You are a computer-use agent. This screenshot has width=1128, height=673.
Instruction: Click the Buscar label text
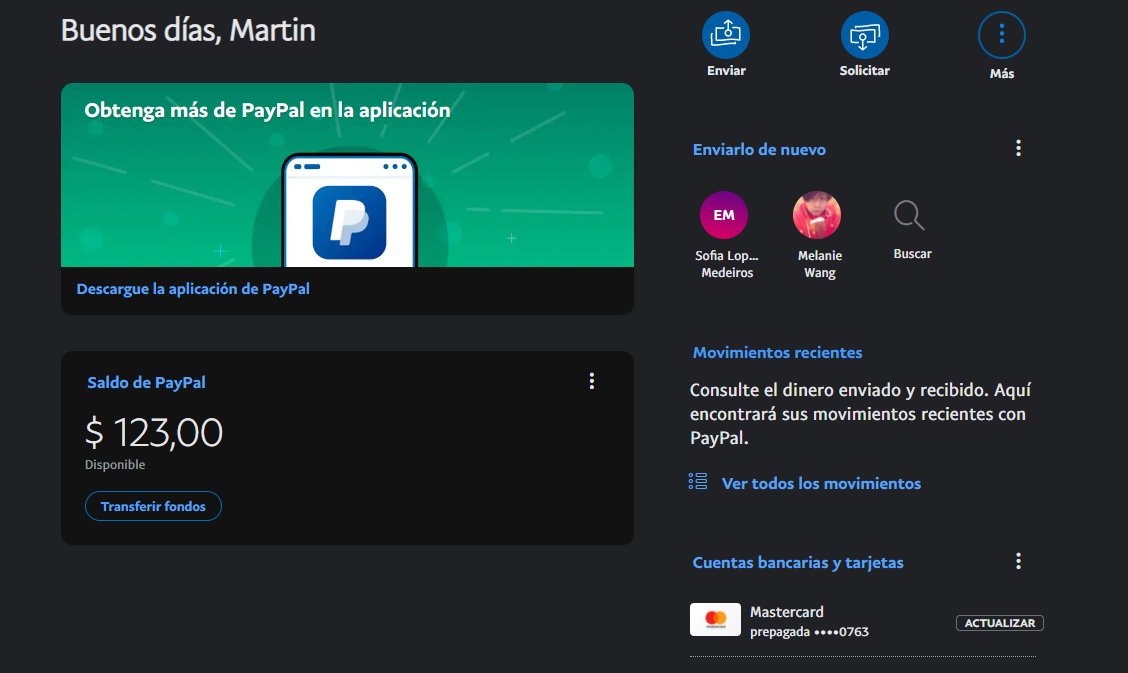[912, 254]
